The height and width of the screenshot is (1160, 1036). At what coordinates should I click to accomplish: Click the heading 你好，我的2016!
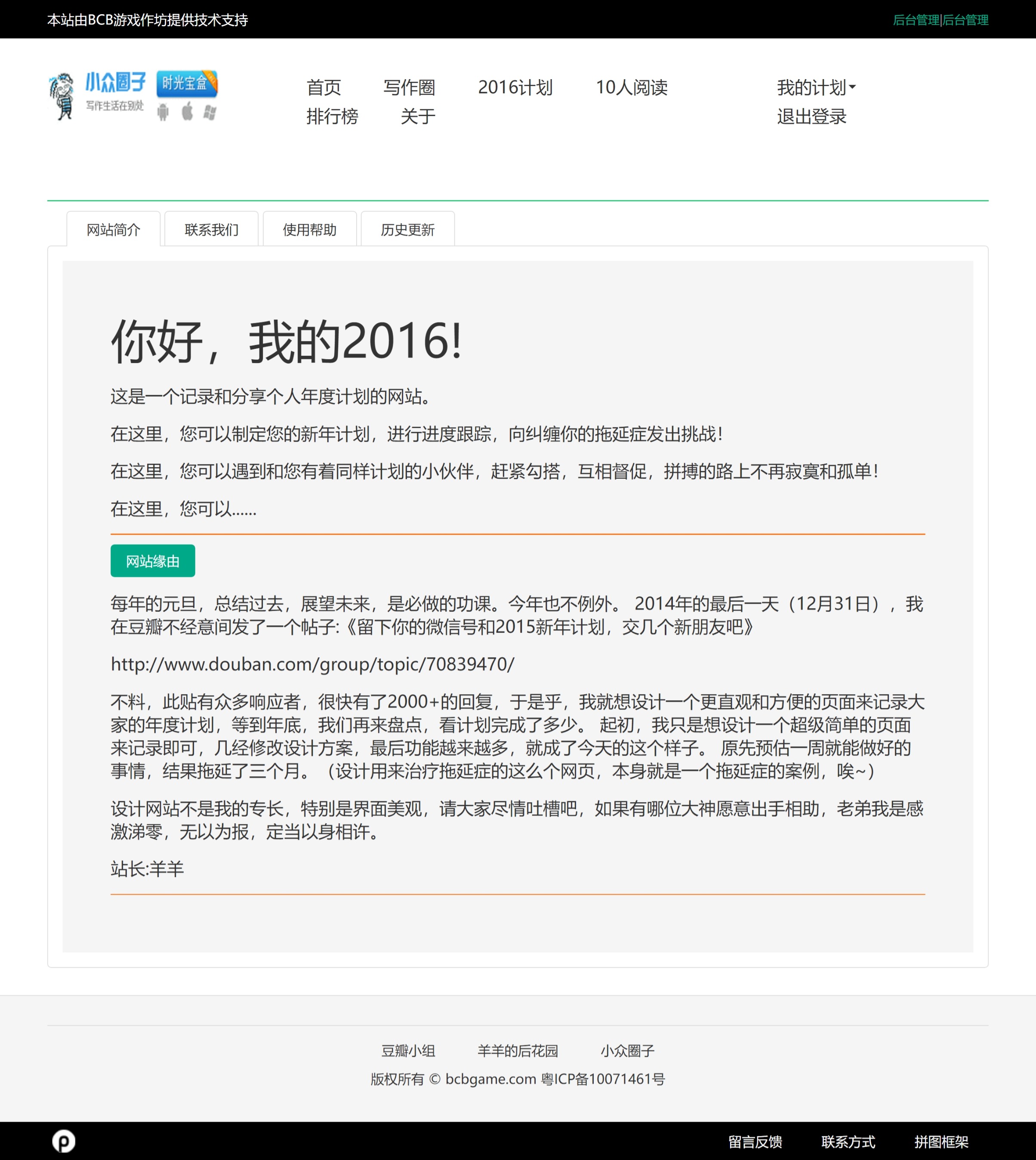[287, 342]
